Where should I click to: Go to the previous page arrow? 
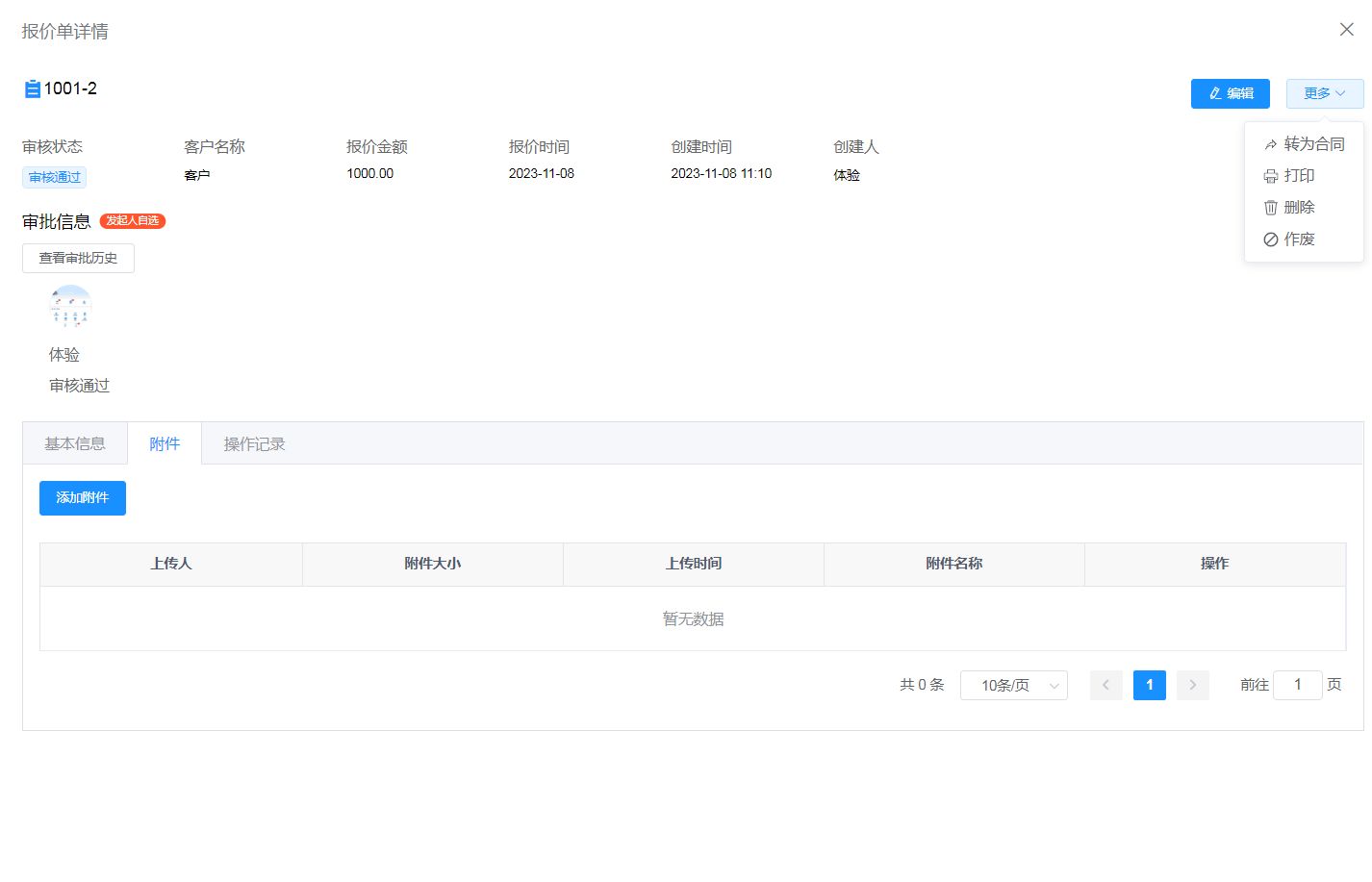(x=1105, y=685)
